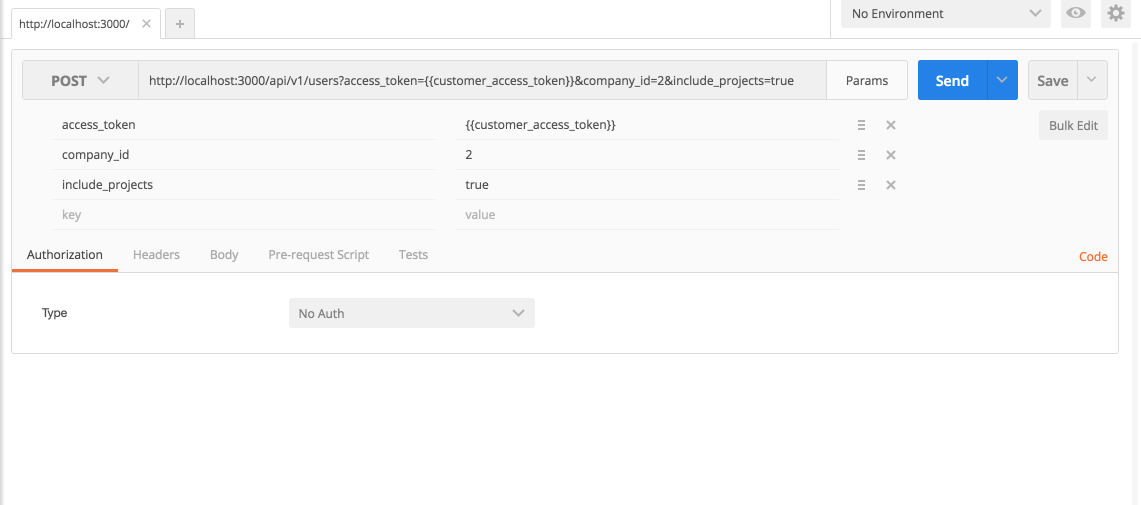This screenshot has height=505, width=1141.
Task: Open the Save options arrow
Action: point(1092,80)
